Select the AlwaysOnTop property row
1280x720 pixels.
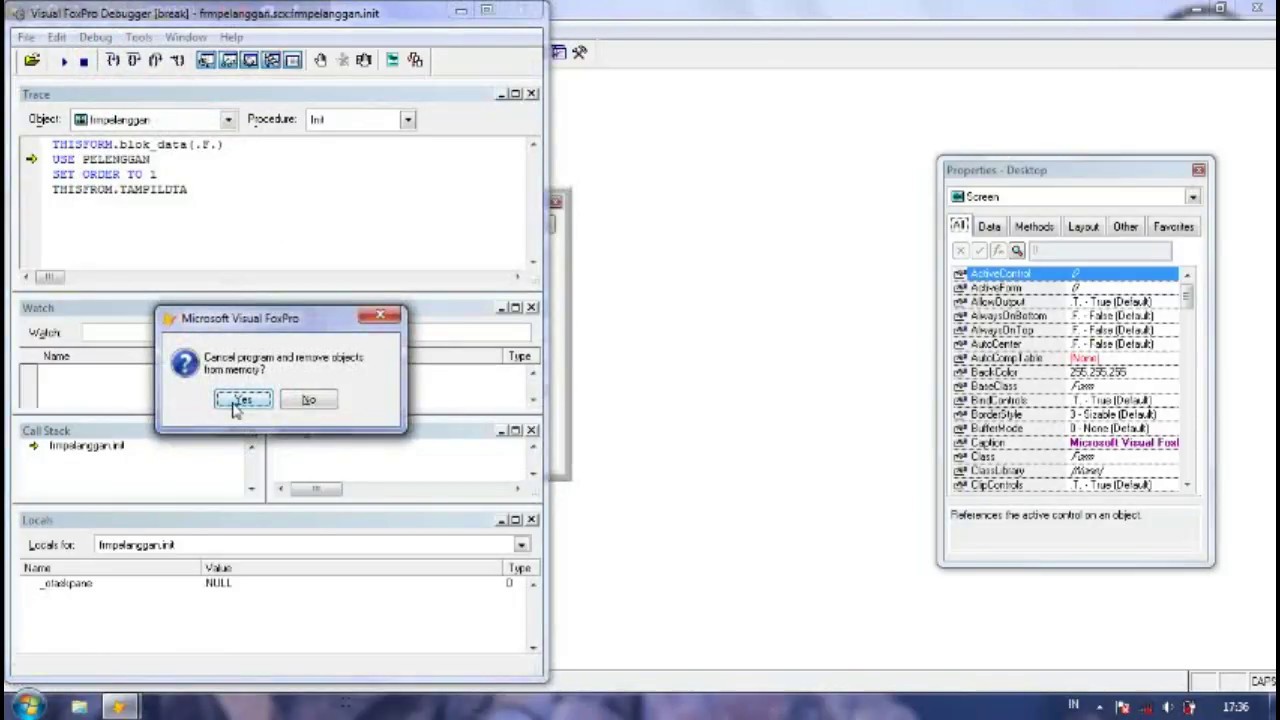point(1066,330)
